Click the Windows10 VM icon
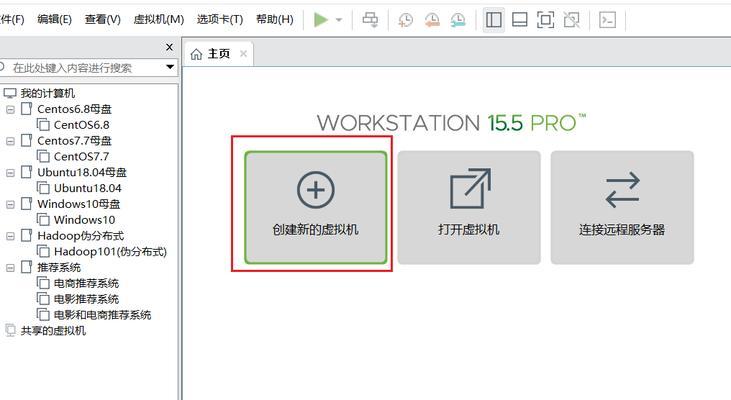 [x=43, y=220]
